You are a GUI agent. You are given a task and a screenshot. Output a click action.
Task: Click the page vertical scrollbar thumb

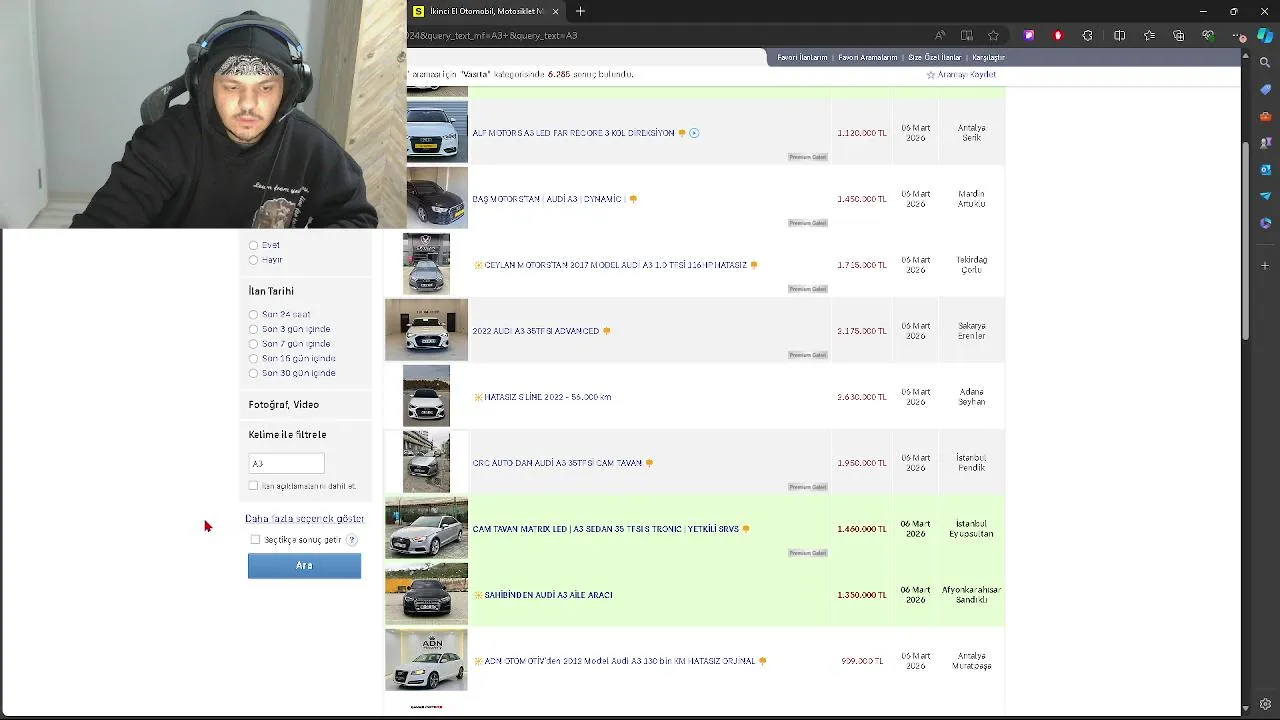tap(1245, 240)
